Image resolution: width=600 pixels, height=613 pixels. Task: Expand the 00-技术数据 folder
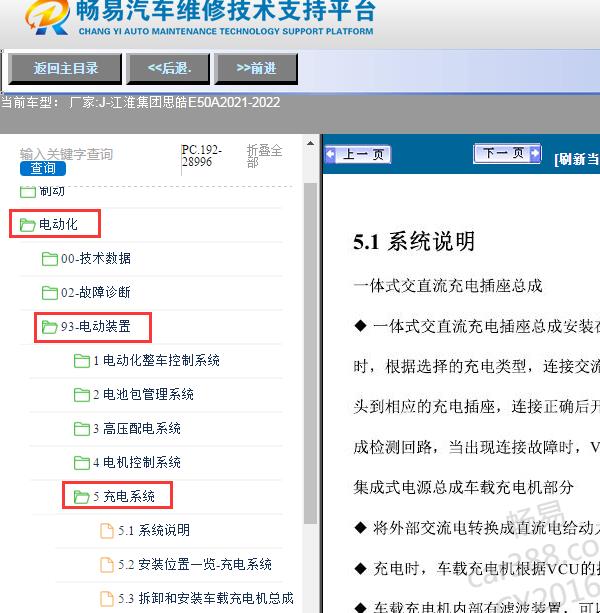click(x=96, y=258)
